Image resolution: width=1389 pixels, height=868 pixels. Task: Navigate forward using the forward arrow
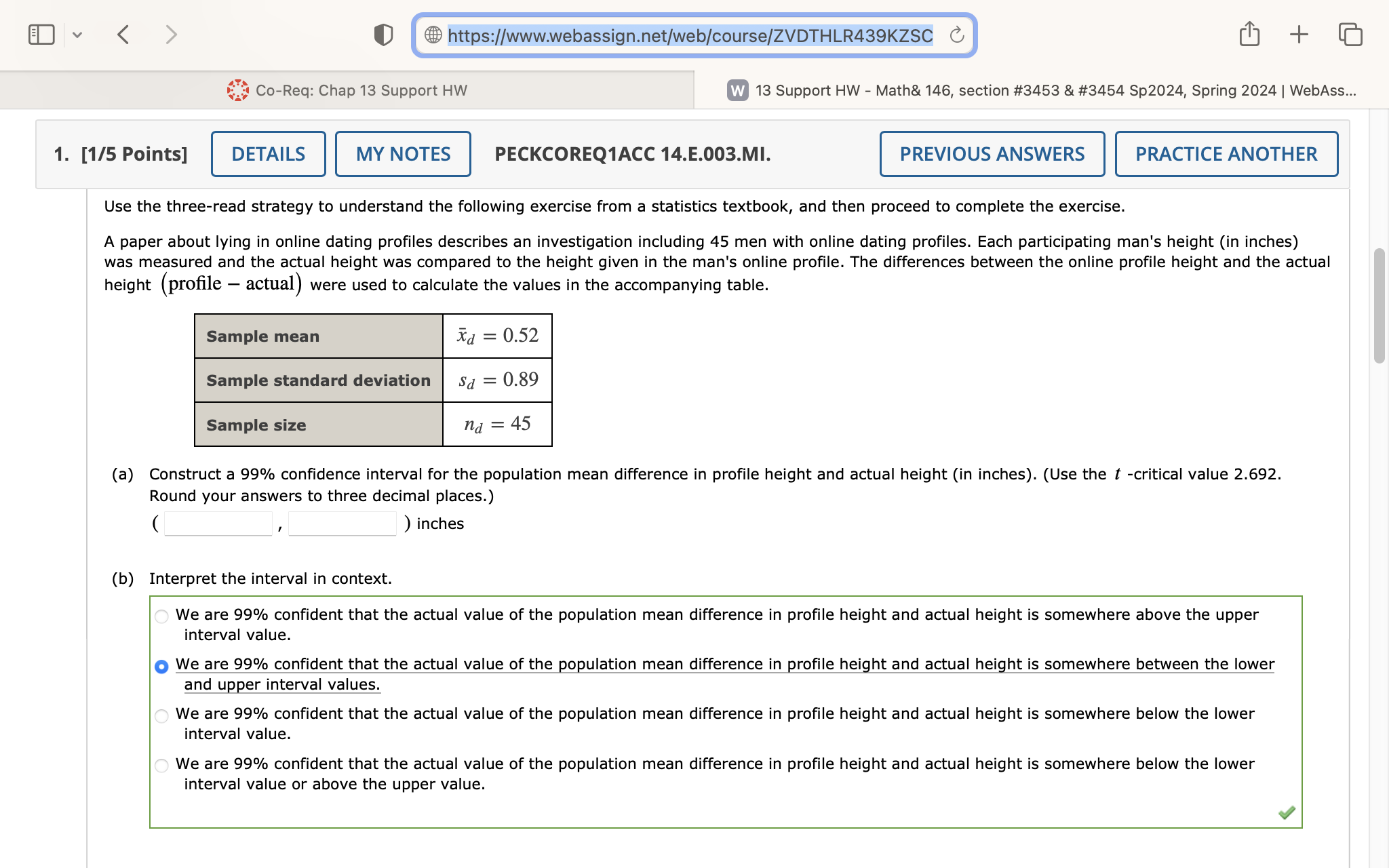tap(170, 35)
